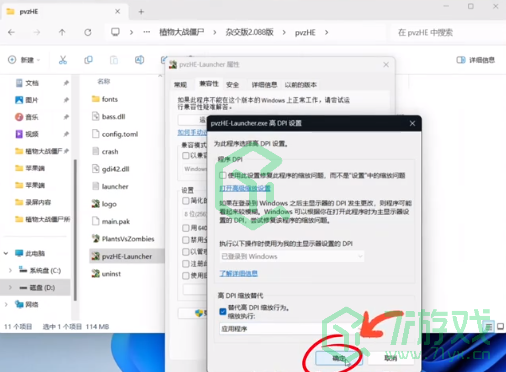Collapse 此电脑 tree node

(6, 253)
